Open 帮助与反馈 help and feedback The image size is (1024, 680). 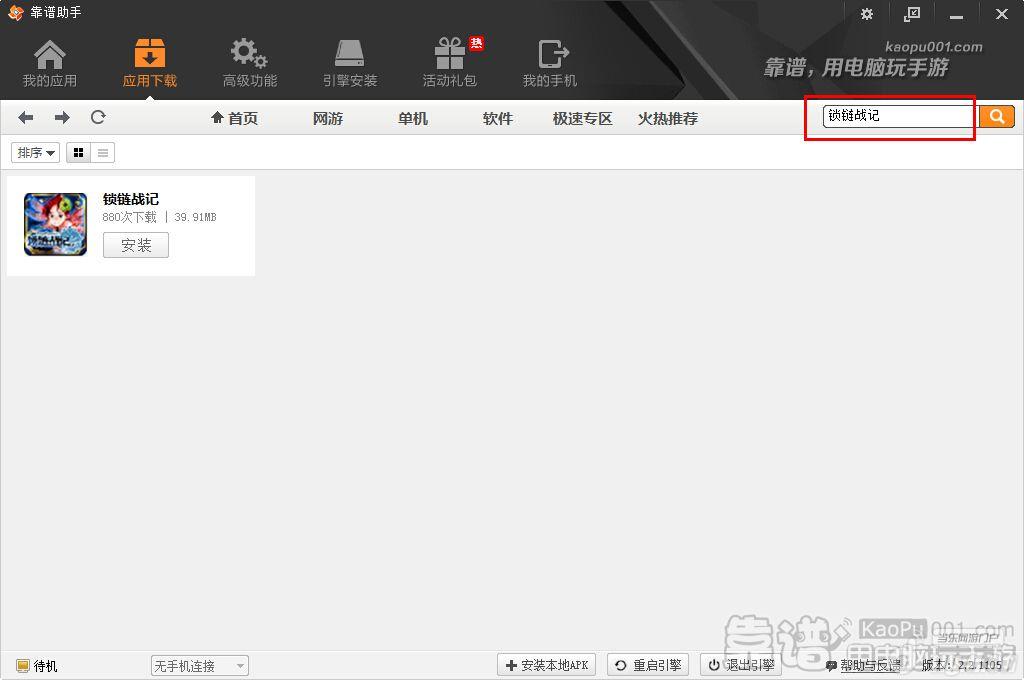pyautogui.click(x=863, y=666)
